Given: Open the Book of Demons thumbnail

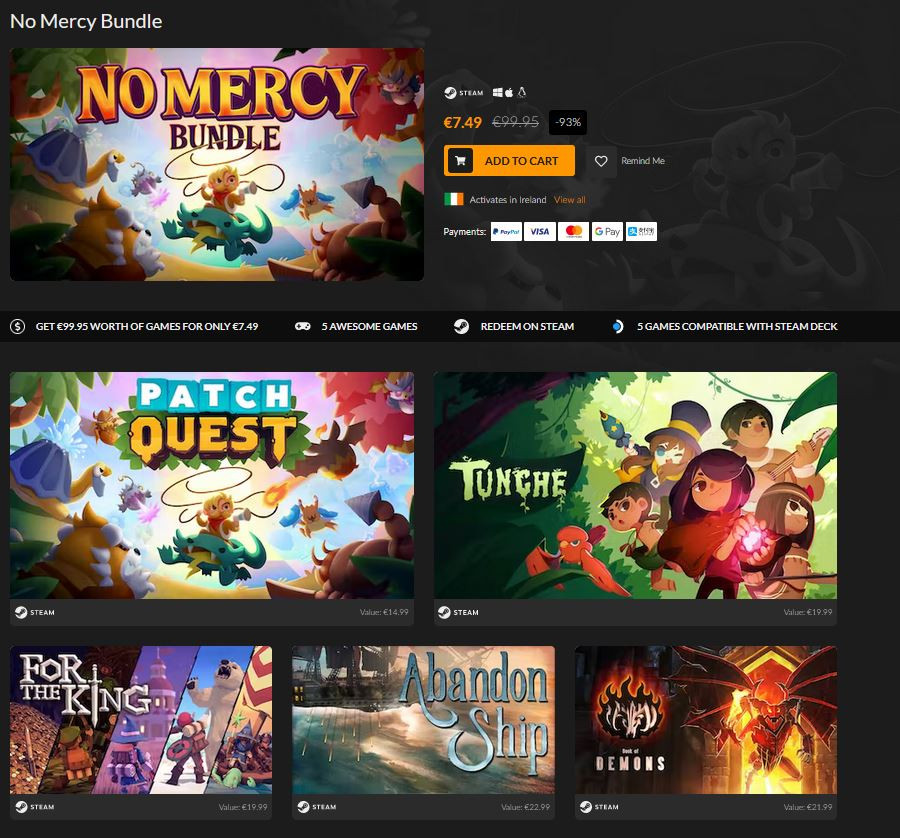Looking at the screenshot, I should [x=706, y=720].
